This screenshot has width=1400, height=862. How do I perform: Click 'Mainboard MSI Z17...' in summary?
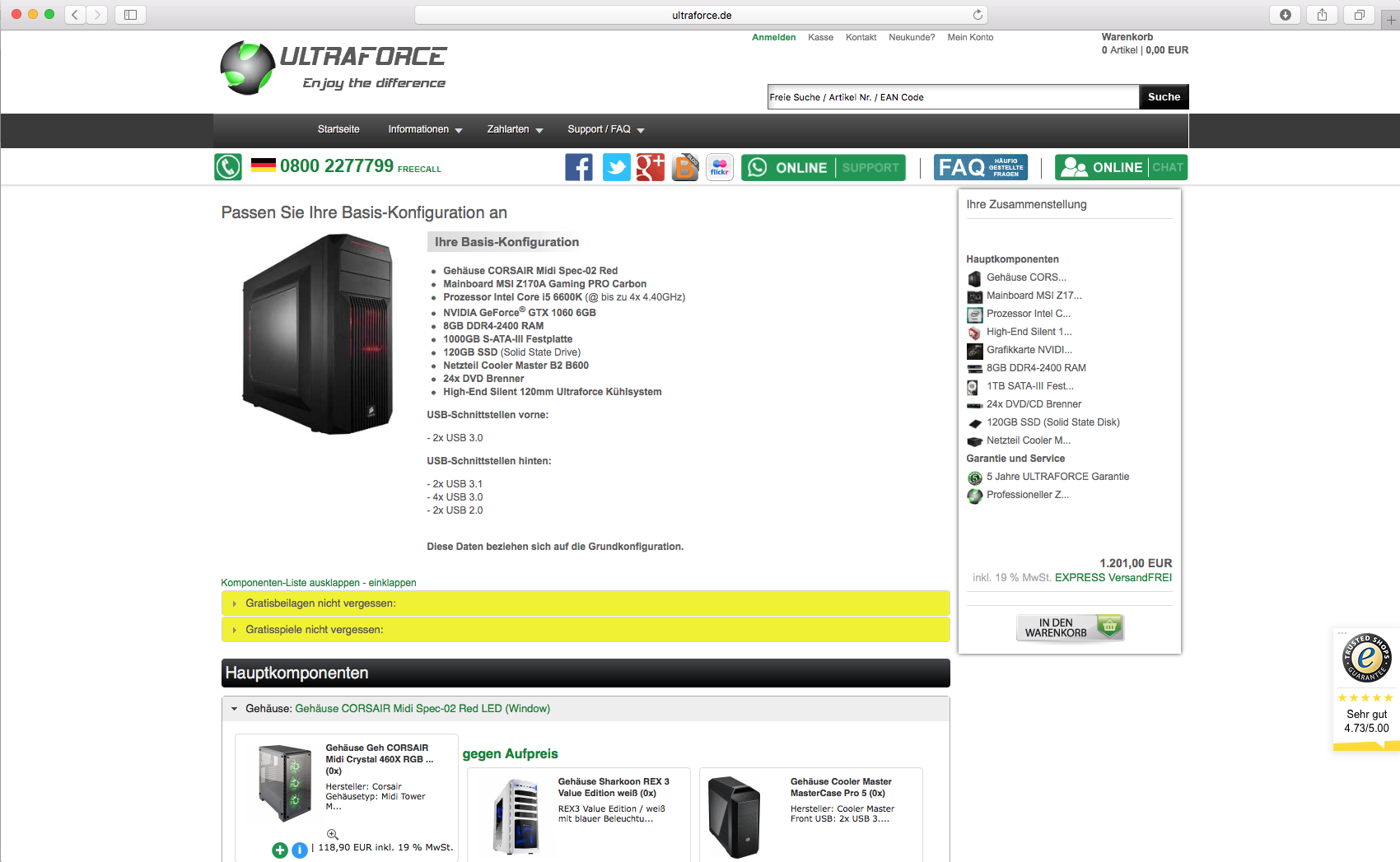point(1034,296)
